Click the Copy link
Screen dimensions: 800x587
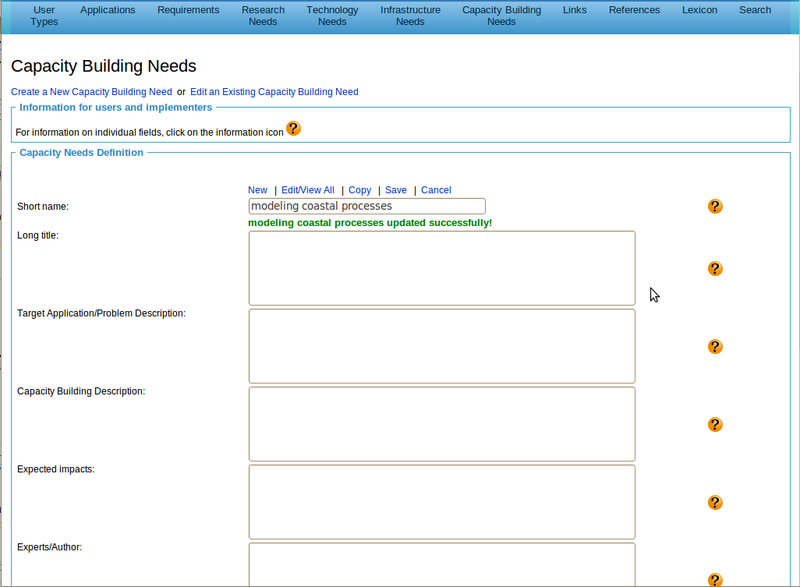click(x=360, y=190)
